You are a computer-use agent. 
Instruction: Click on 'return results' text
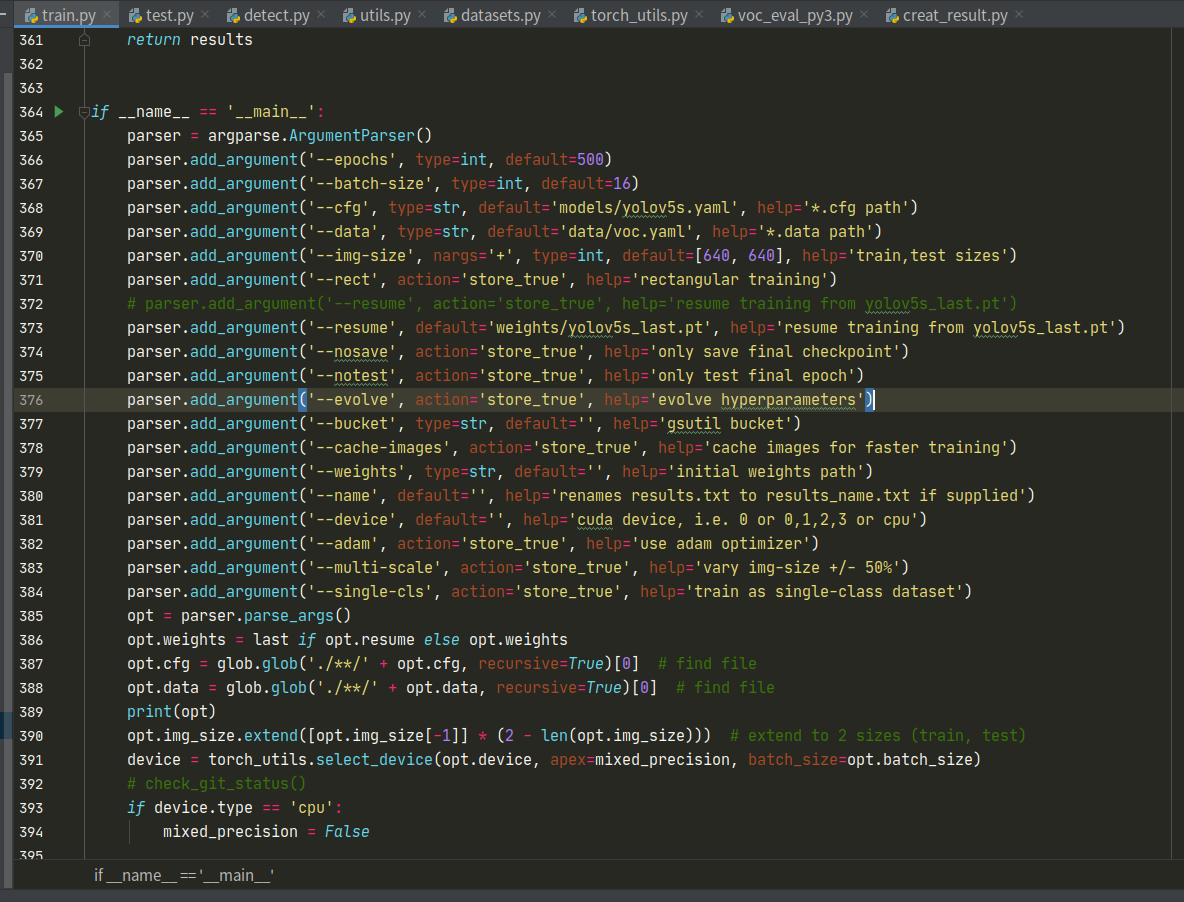190,39
